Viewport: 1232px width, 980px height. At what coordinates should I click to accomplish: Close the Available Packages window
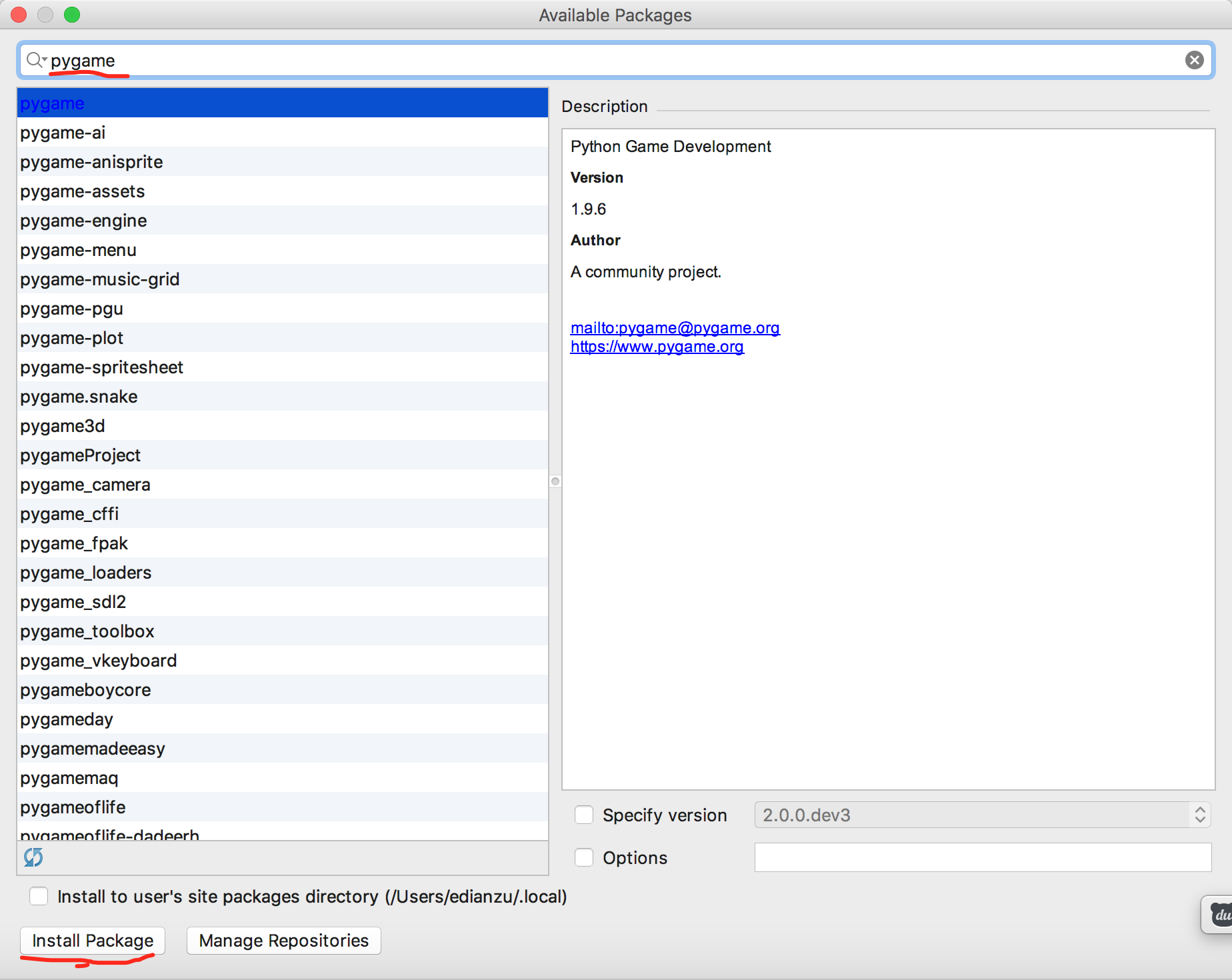[x=19, y=15]
